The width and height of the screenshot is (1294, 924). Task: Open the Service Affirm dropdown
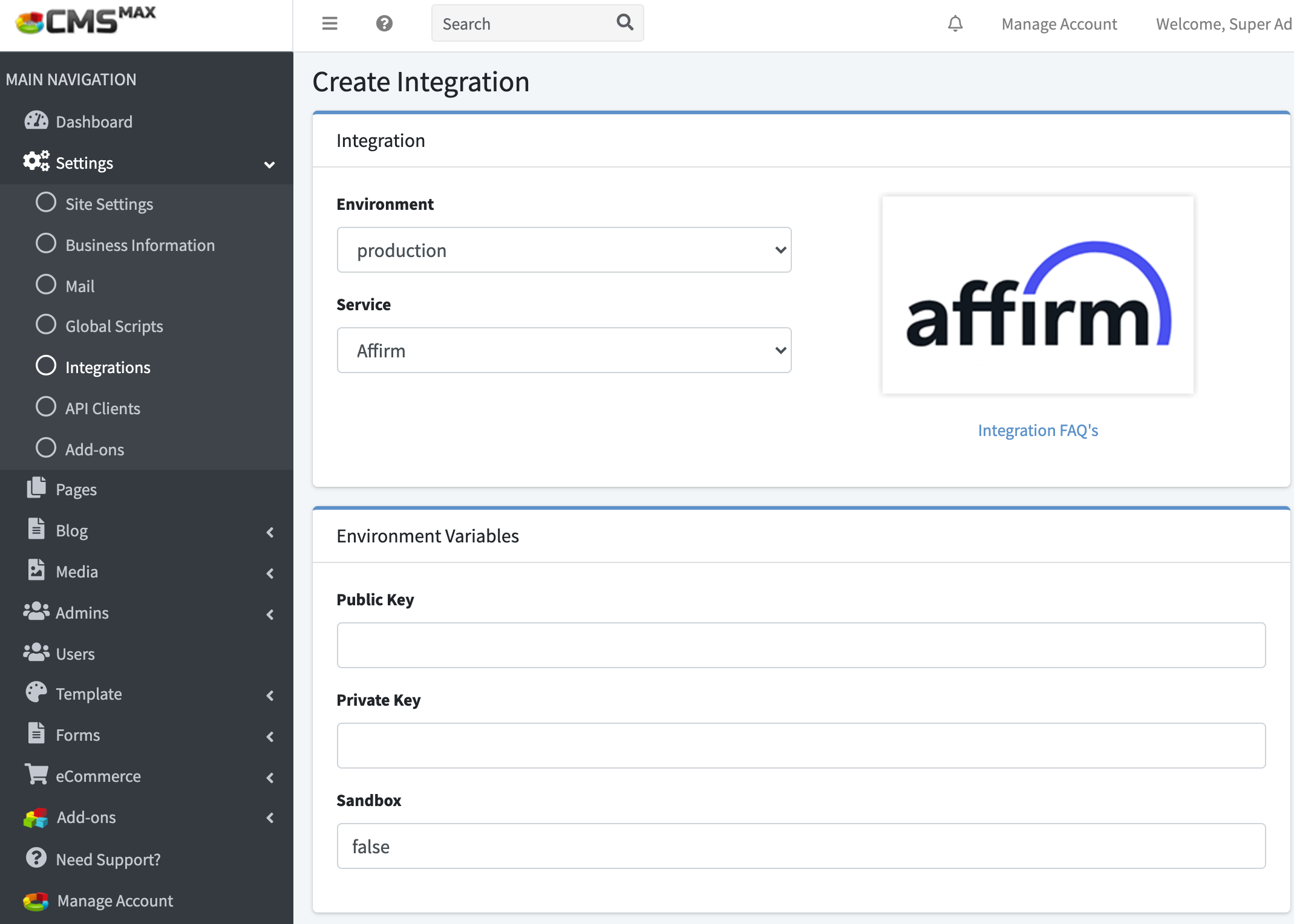564,350
